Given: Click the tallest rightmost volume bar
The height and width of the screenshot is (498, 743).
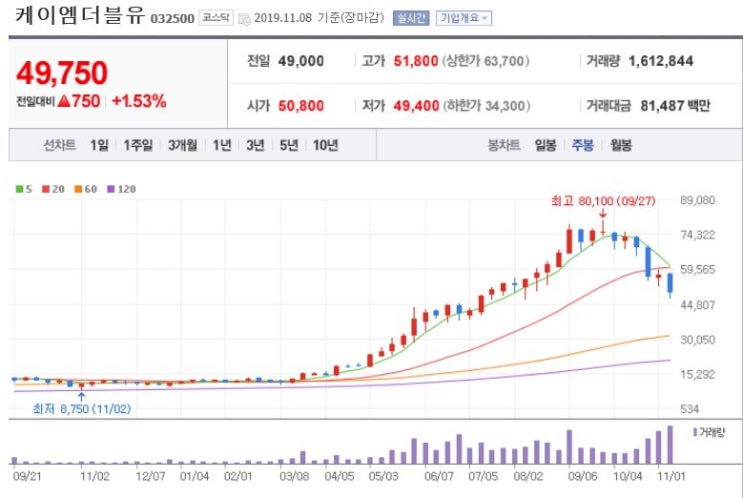Looking at the screenshot, I should (x=670, y=444).
